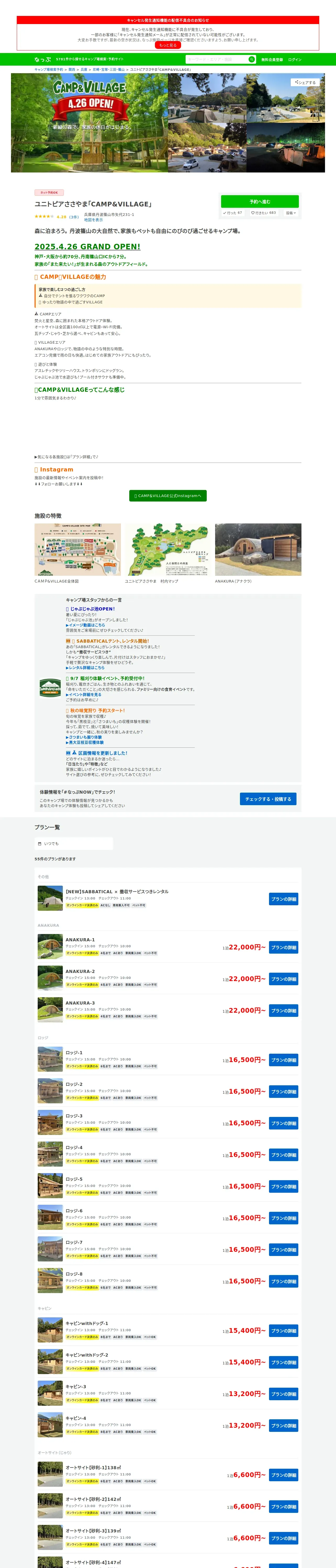Click プランの詳細 for オートサイト[砂利-1]138㎡
The height and width of the screenshot is (1568, 336).
[284, 1475]
